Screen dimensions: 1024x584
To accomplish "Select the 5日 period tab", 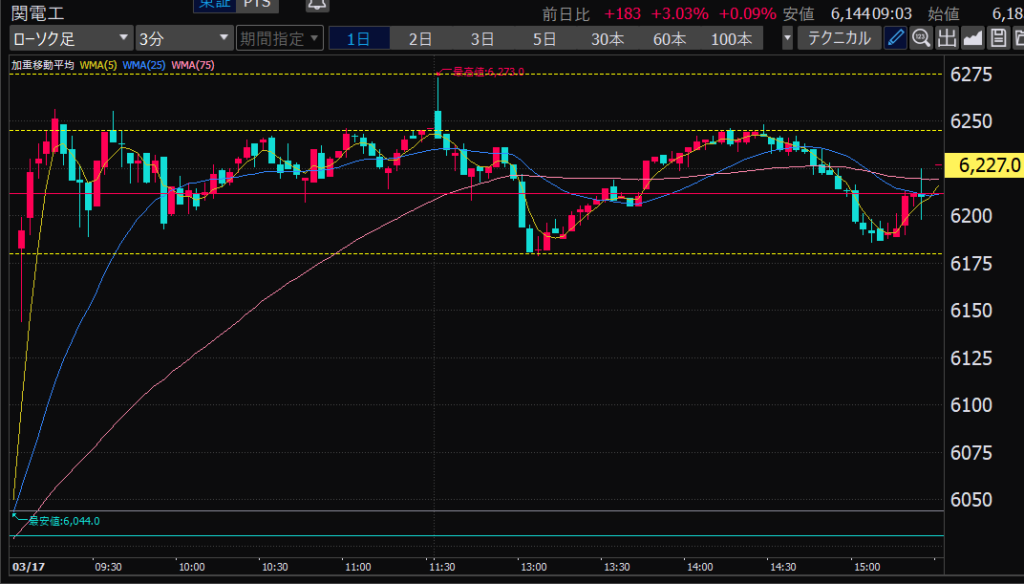I will click(x=544, y=39).
